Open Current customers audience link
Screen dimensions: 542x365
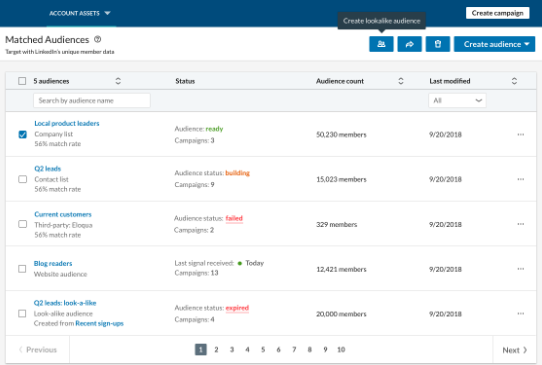(x=63, y=214)
